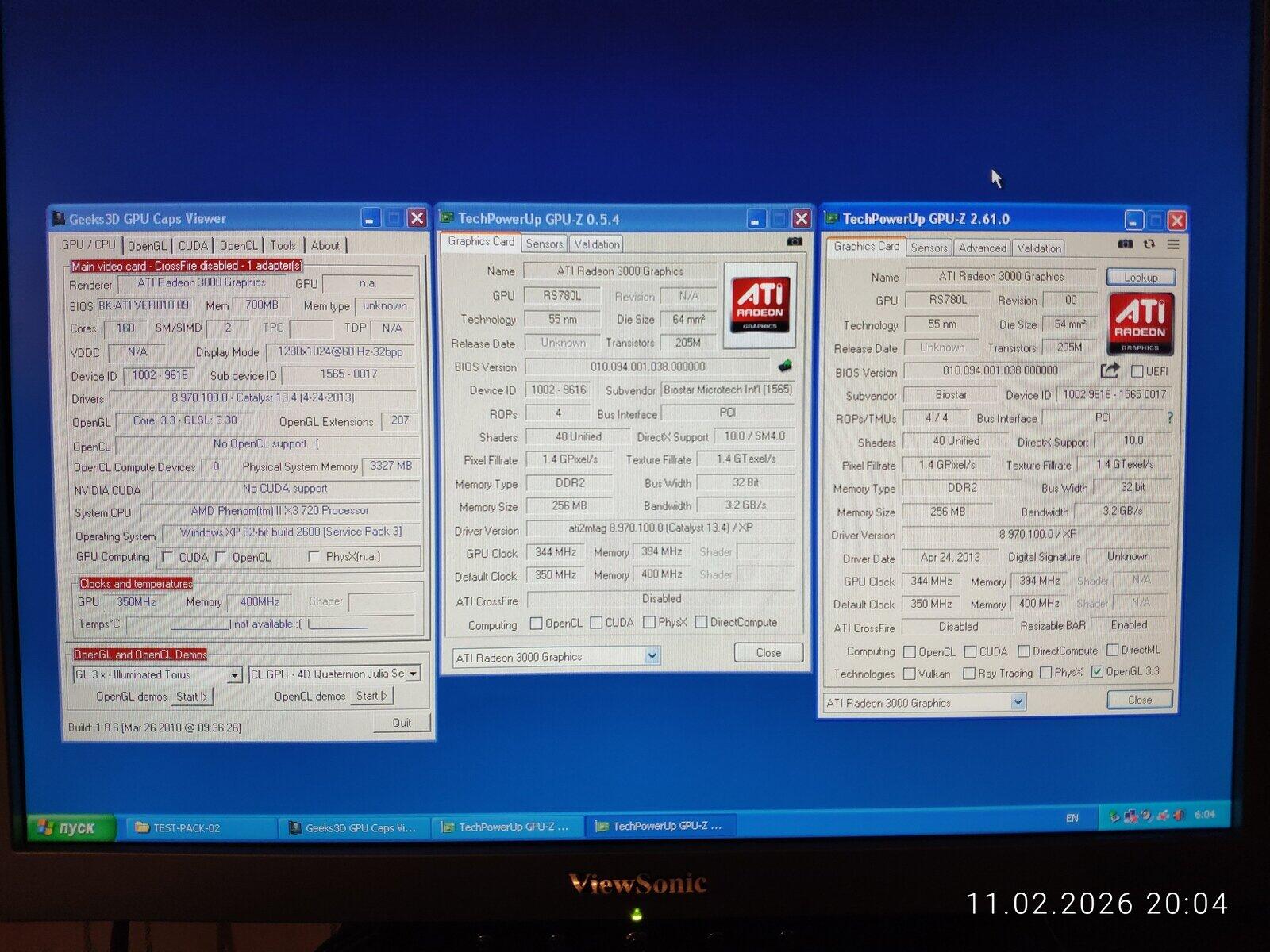
Task: Click the BIOS export arrow icon beside UEFI
Action: click(x=1110, y=370)
